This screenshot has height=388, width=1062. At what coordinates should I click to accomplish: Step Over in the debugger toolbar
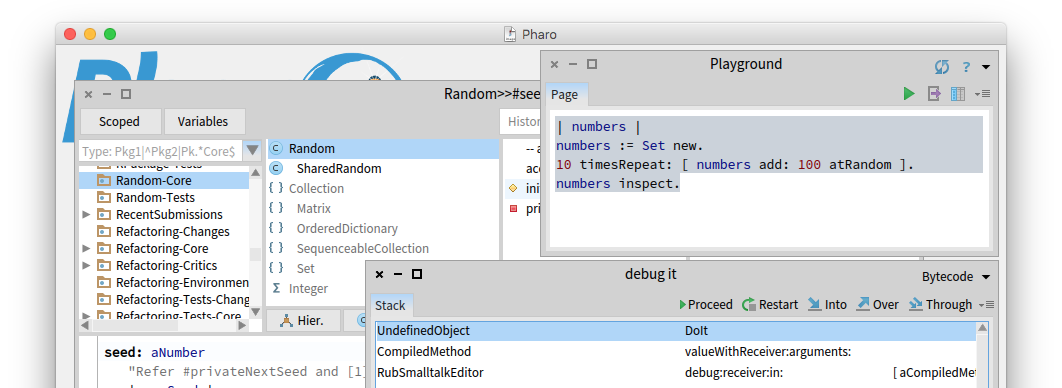(x=877, y=305)
